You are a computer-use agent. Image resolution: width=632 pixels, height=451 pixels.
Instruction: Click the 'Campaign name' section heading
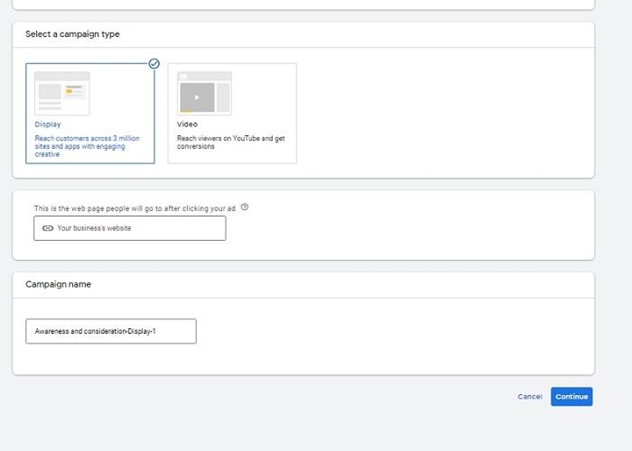pyautogui.click(x=58, y=284)
